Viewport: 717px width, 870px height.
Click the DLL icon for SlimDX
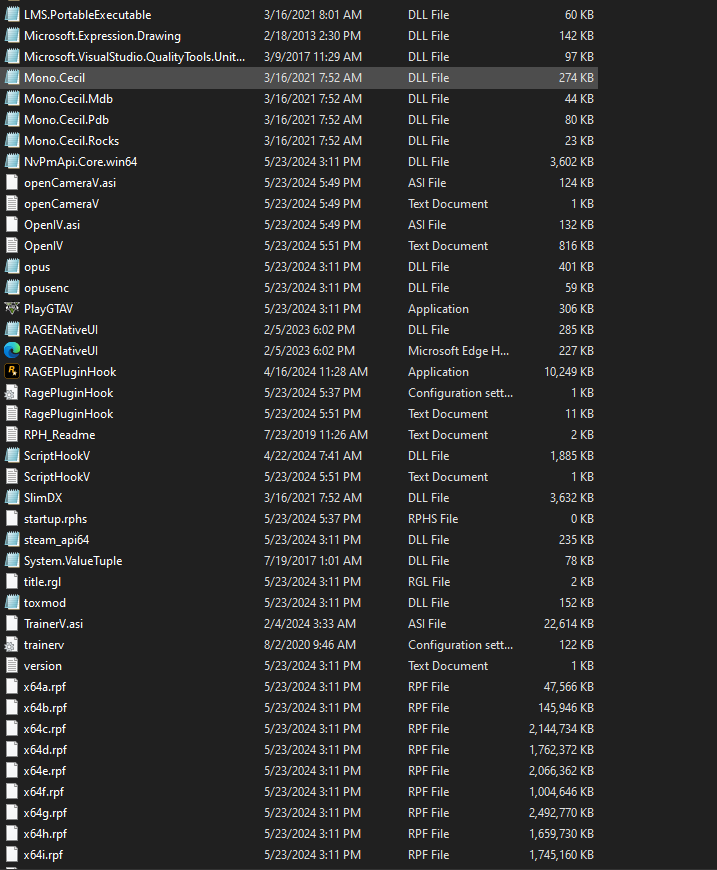coord(12,498)
